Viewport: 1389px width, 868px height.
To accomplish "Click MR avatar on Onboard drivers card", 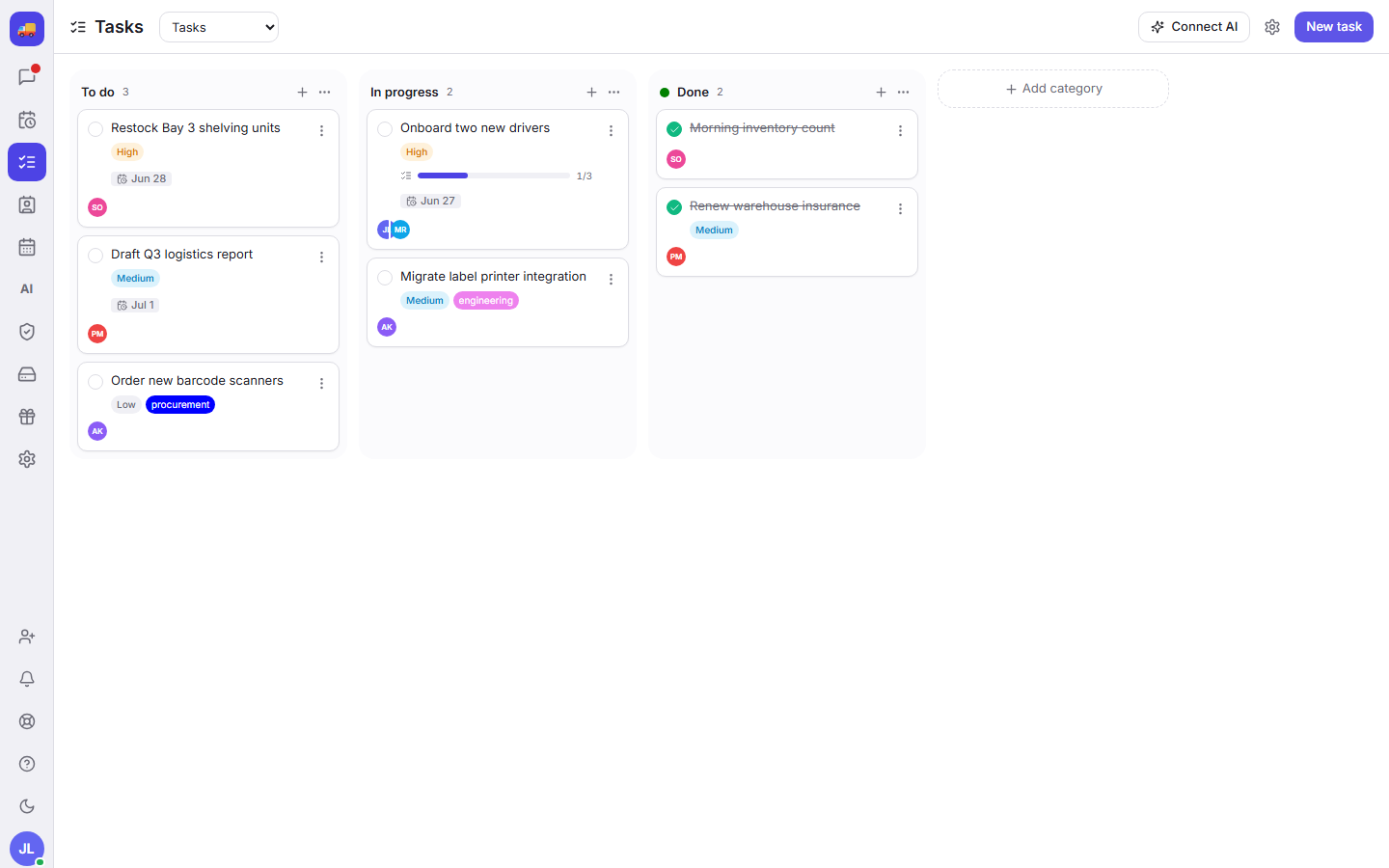I will [x=401, y=230].
